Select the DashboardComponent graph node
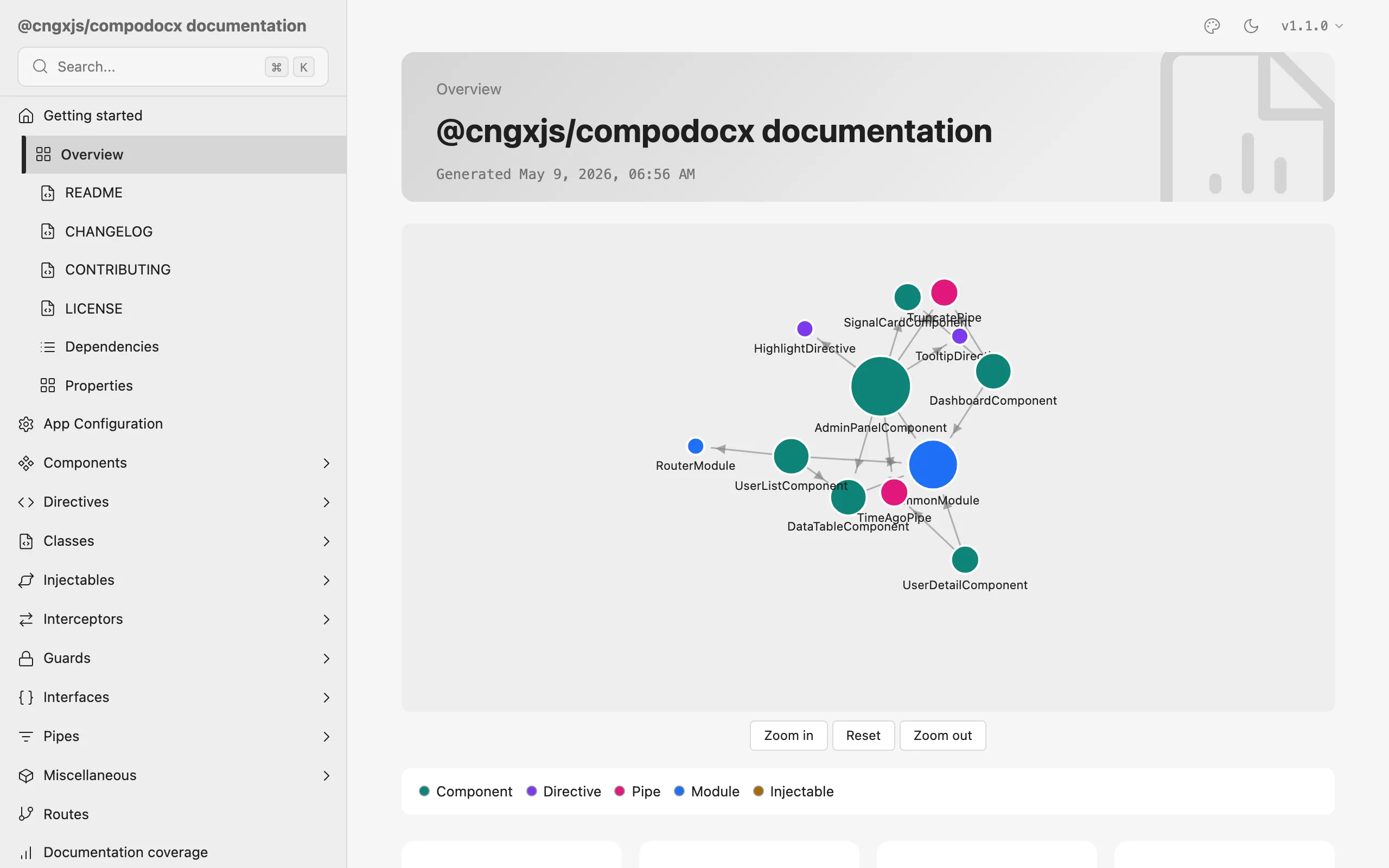 pos(993,372)
